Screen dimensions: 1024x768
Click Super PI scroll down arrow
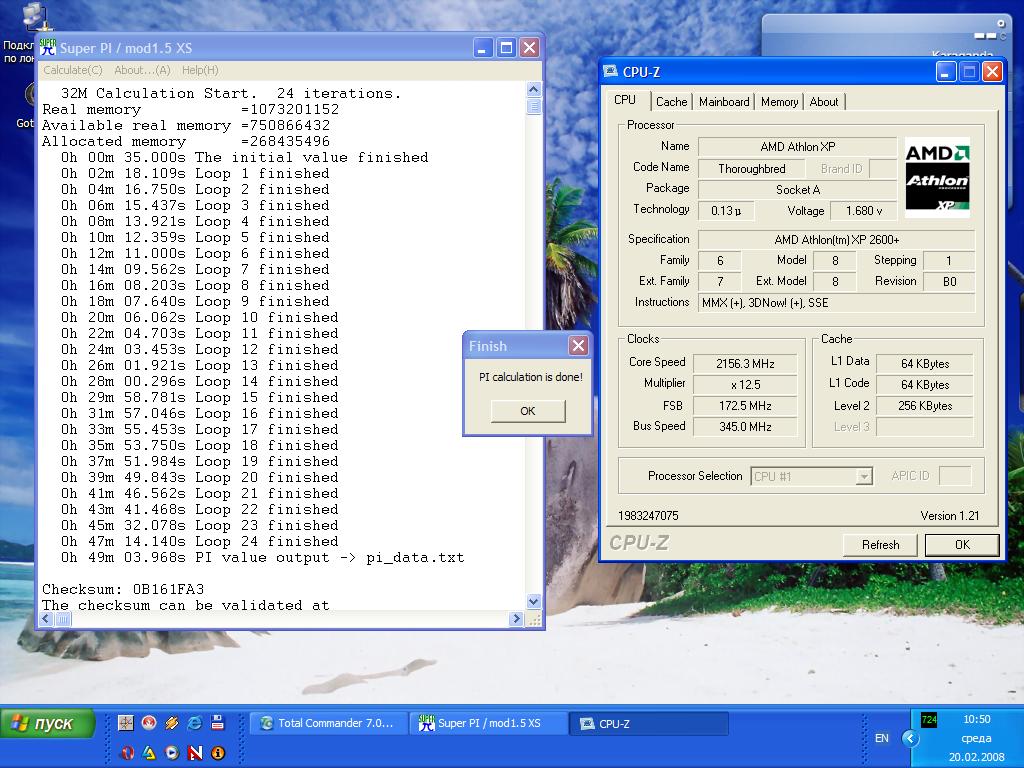click(534, 601)
